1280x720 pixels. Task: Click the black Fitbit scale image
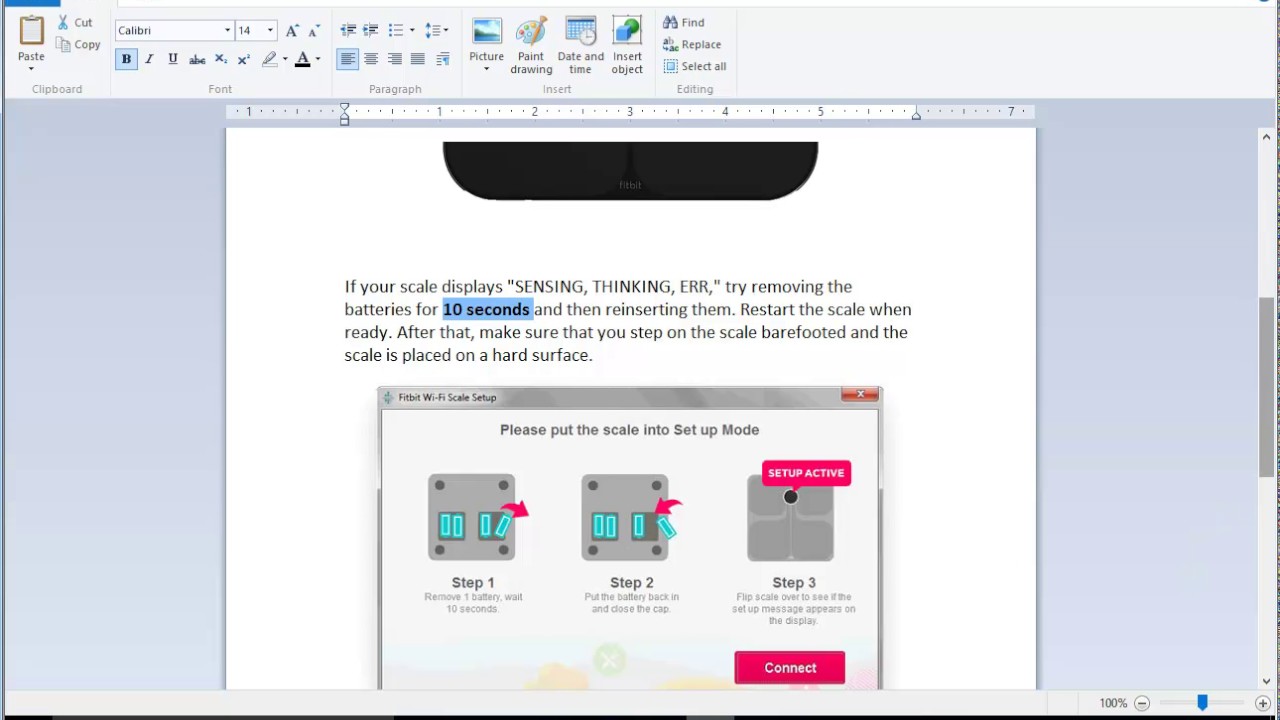pyautogui.click(x=630, y=170)
